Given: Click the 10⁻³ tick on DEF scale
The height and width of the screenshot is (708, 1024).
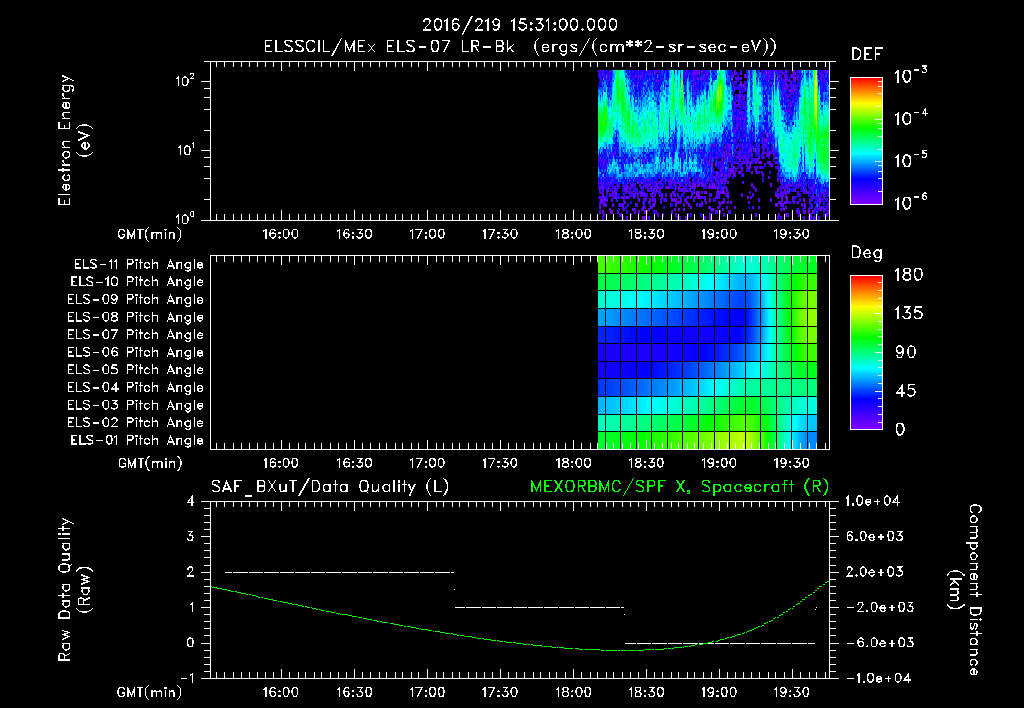Looking at the screenshot, I should [911, 76].
